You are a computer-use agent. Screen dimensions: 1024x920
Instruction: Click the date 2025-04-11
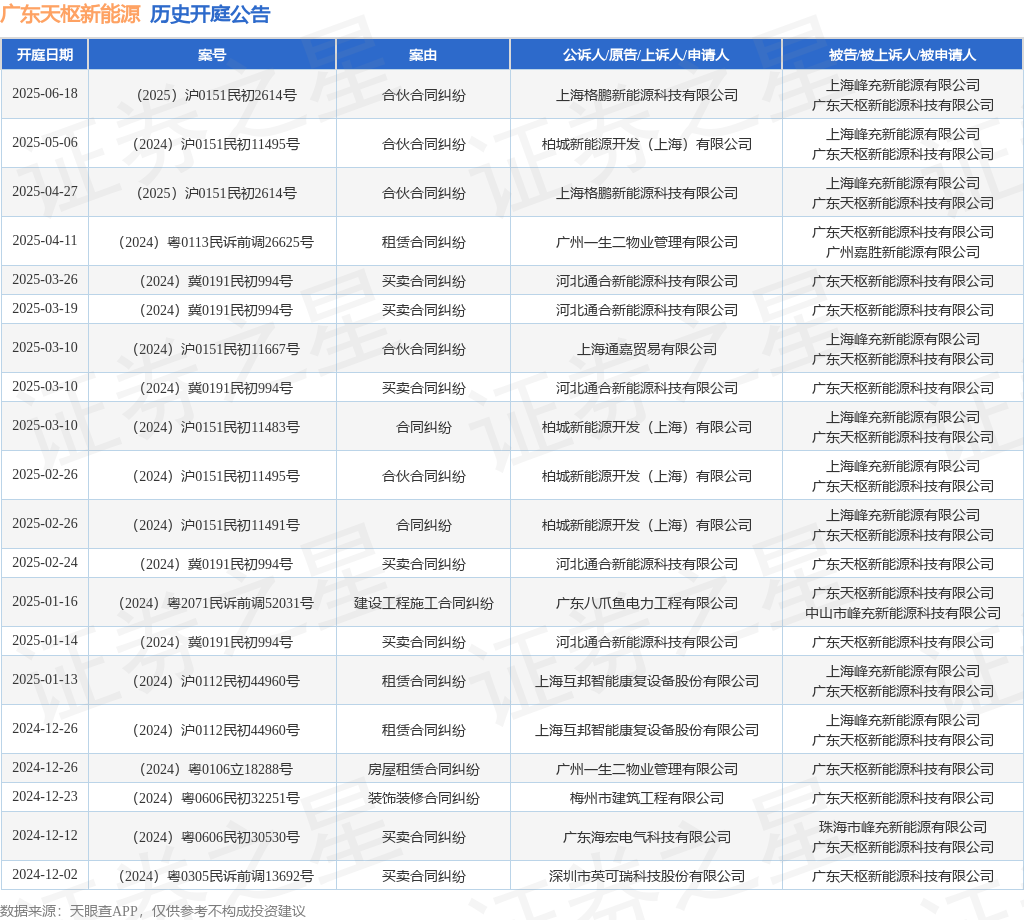click(45, 240)
